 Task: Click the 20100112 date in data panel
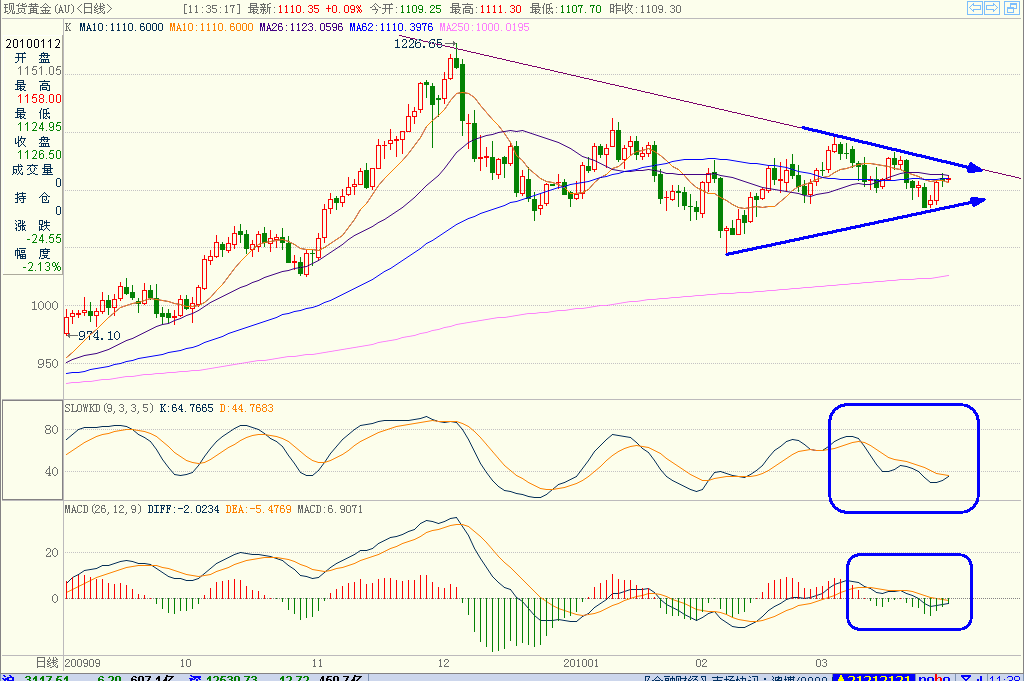(33, 44)
